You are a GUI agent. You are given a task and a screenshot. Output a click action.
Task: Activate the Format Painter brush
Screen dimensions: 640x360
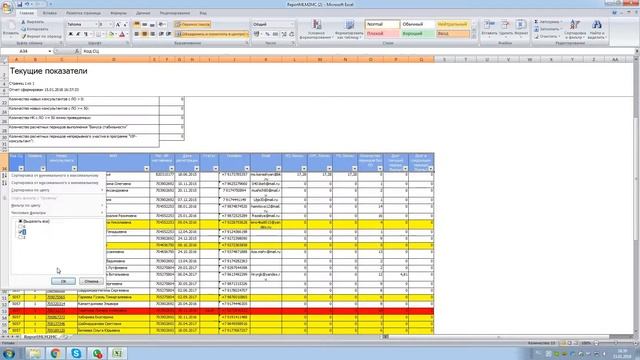[23, 36]
